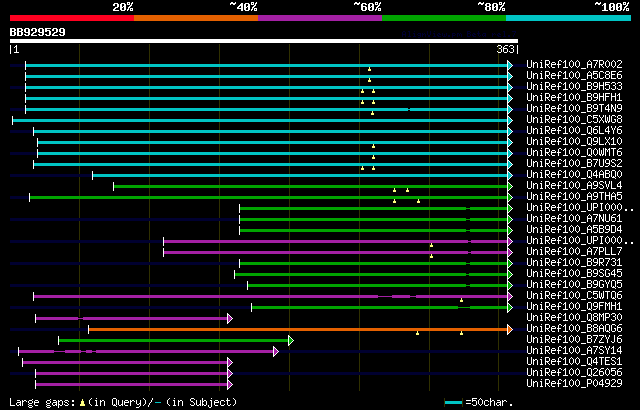Open hit UniRef100_A5C8E6
The height and width of the screenshot is (410, 640).
574,75
